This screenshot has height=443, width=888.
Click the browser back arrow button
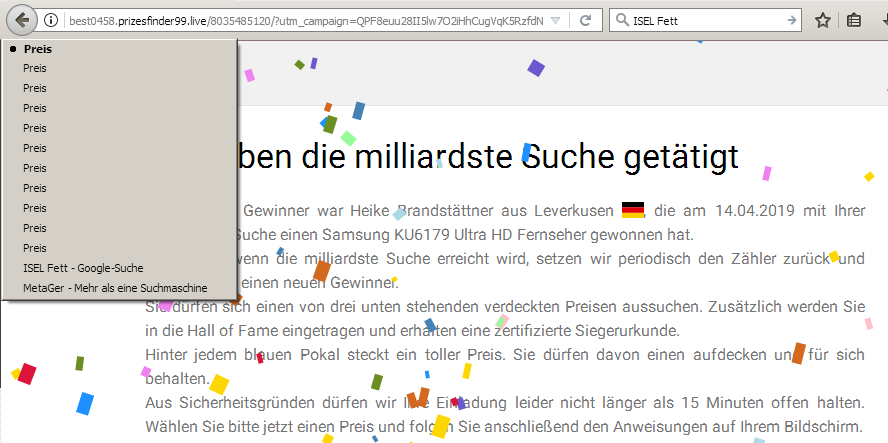click(22, 21)
